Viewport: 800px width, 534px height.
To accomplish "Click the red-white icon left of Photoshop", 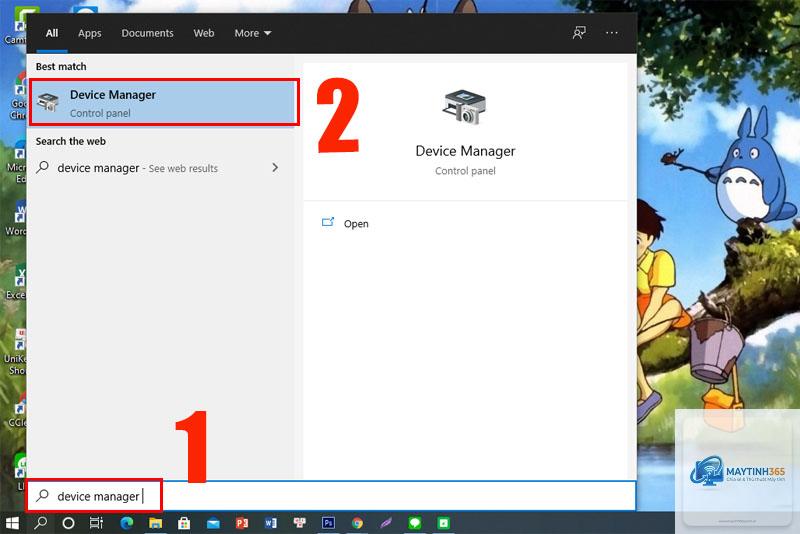I will click(x=300, y=523).
